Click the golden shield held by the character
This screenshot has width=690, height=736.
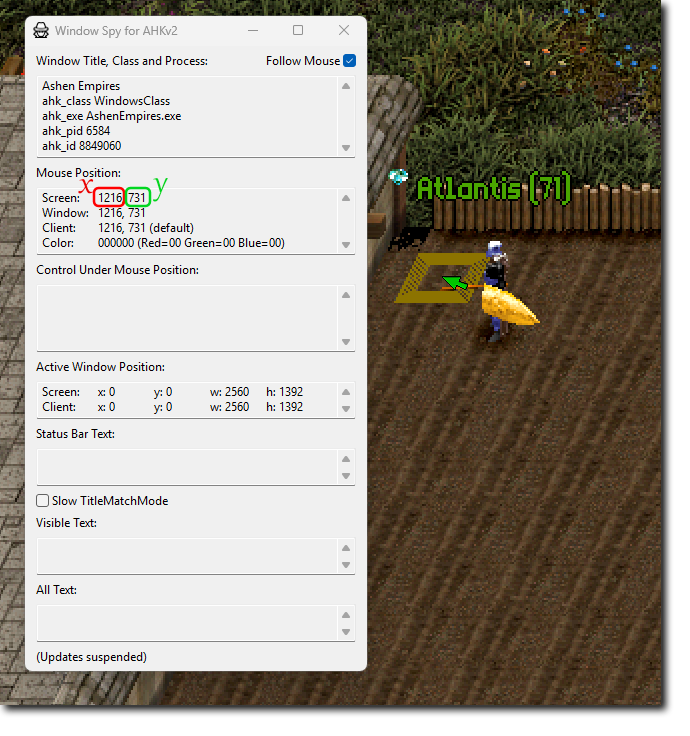510,307
